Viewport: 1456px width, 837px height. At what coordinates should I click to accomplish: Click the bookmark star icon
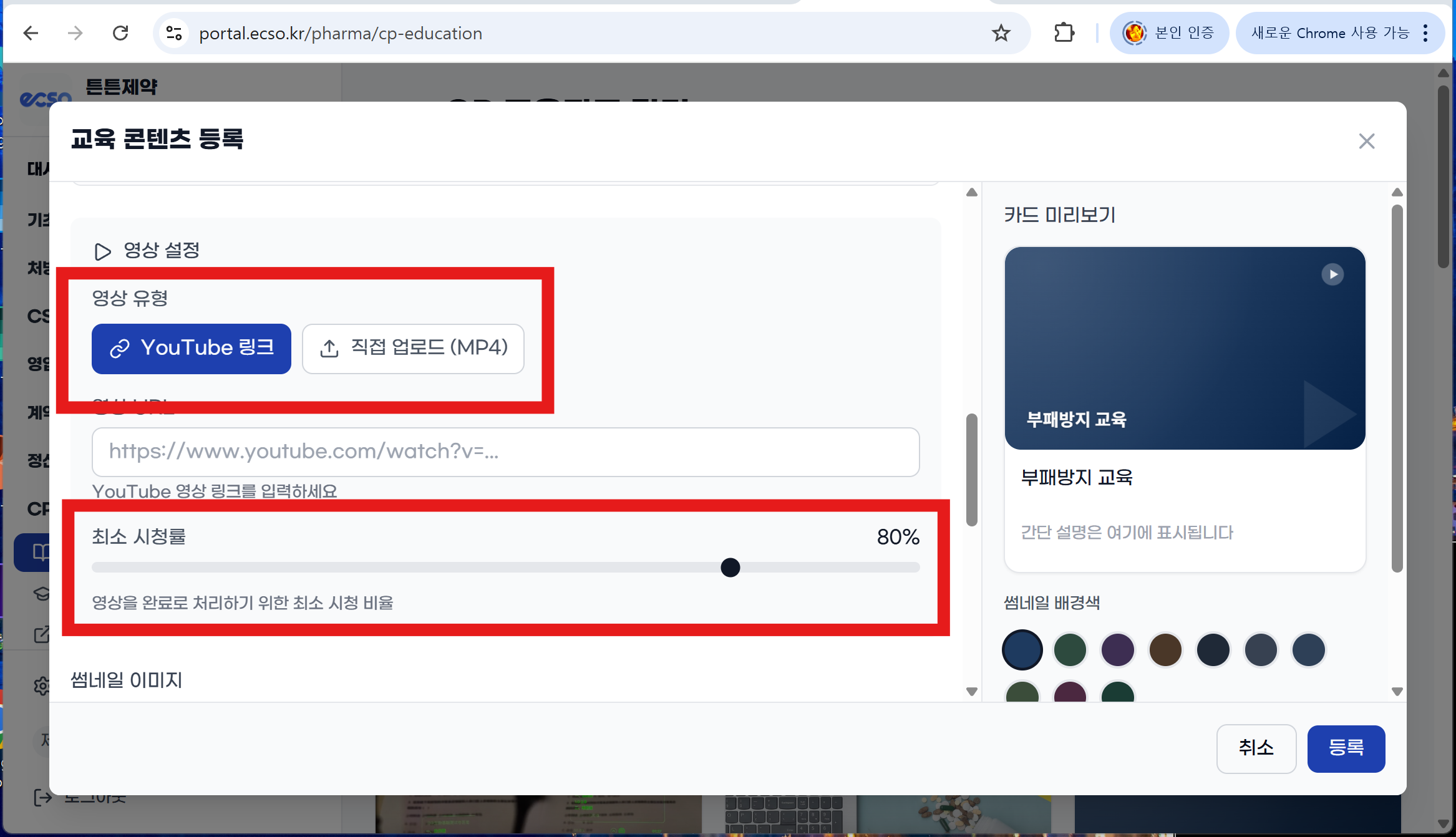1001,33
